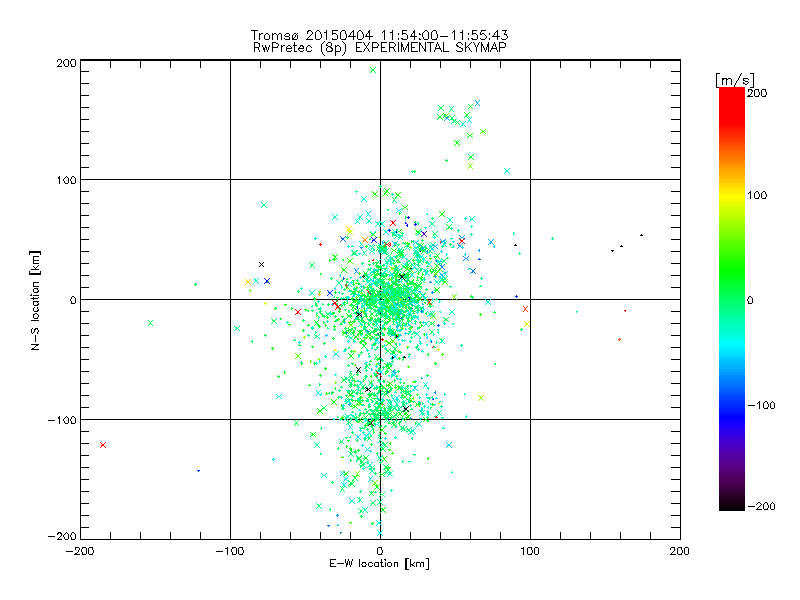The width and height of the screenshot is (800, 600).
Task: Pick the yellow band of the velocity colorbar
Action: (x=732, y=196)
